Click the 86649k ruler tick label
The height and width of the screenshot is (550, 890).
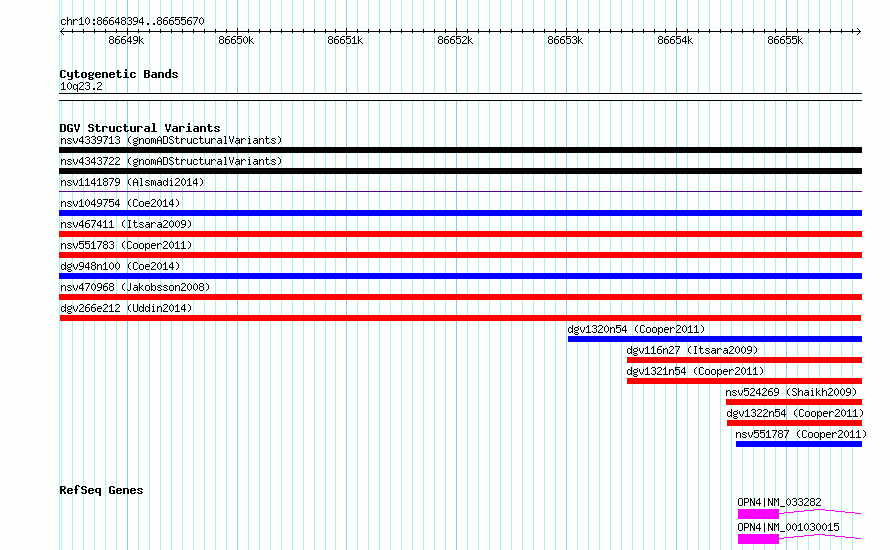[126, 40]
